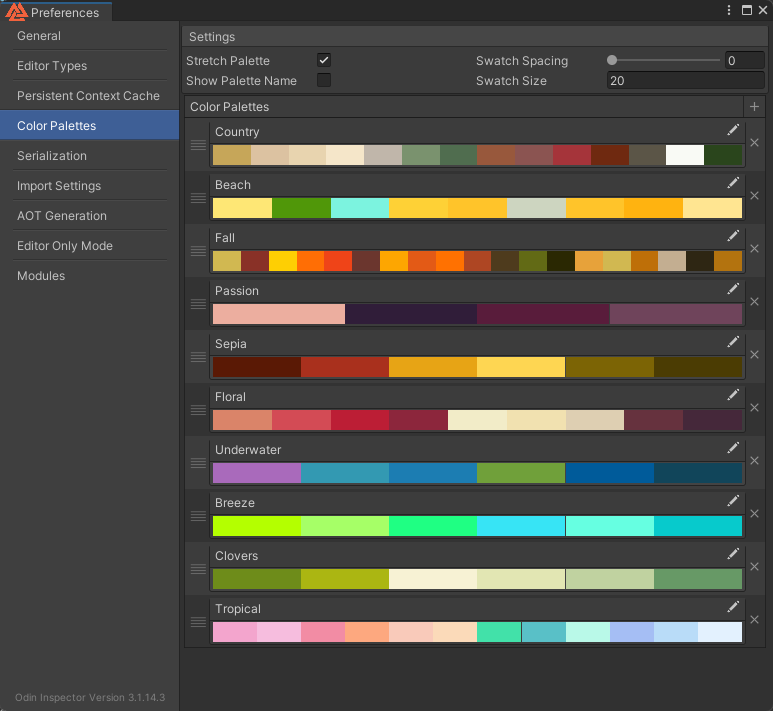773x711 pixels.
Task: Pick the white swatch in Country palette
Action: tap(685, 155)
